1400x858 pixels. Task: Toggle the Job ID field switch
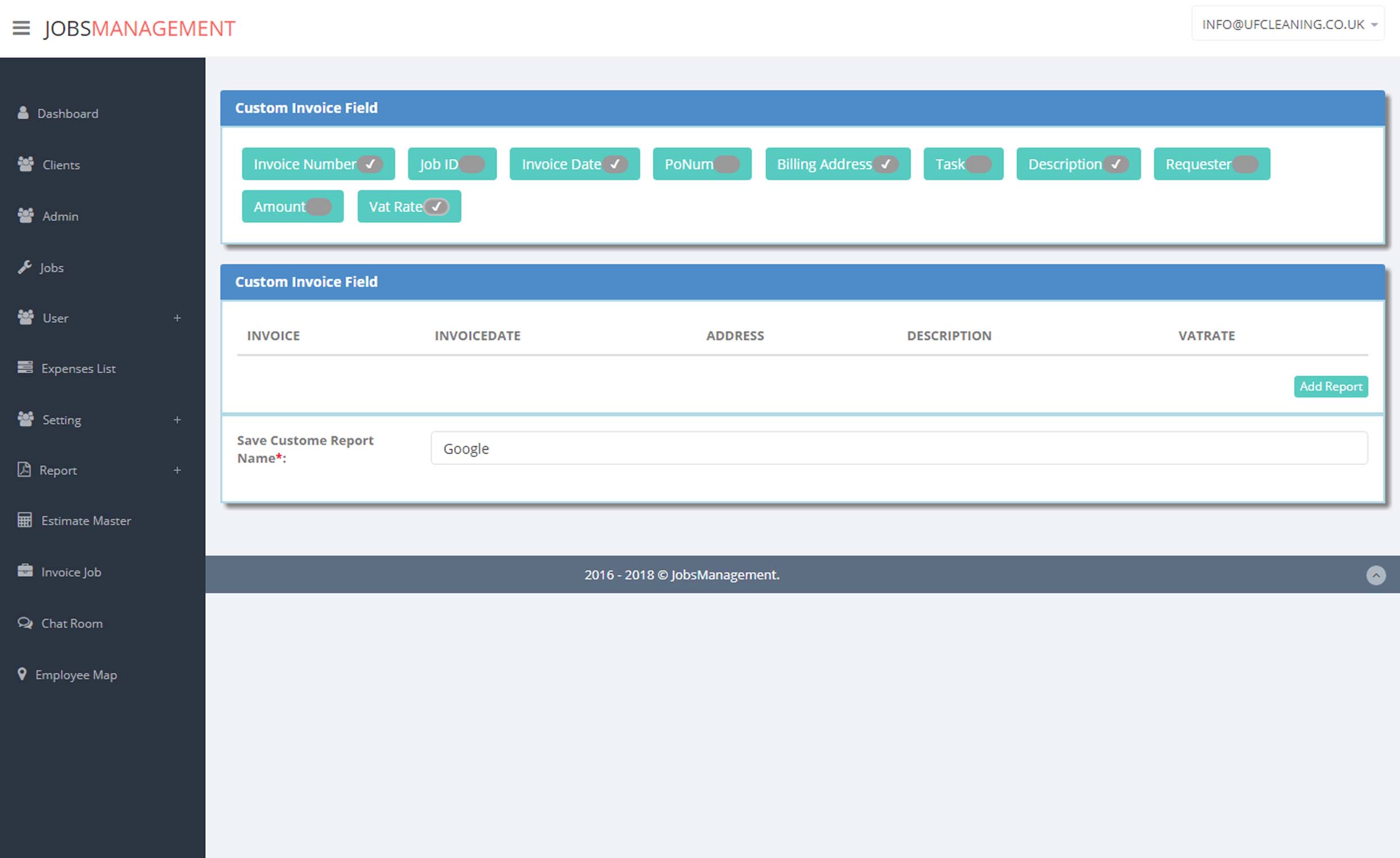point(472,164)
